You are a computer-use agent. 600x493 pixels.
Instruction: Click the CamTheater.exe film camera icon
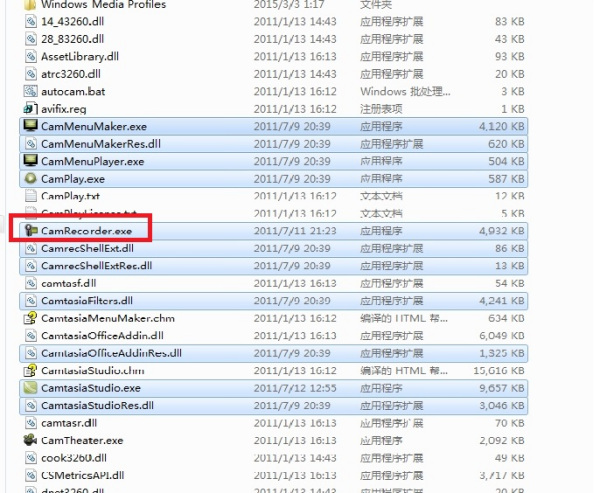pyautogui.click(x=31, y=440)
